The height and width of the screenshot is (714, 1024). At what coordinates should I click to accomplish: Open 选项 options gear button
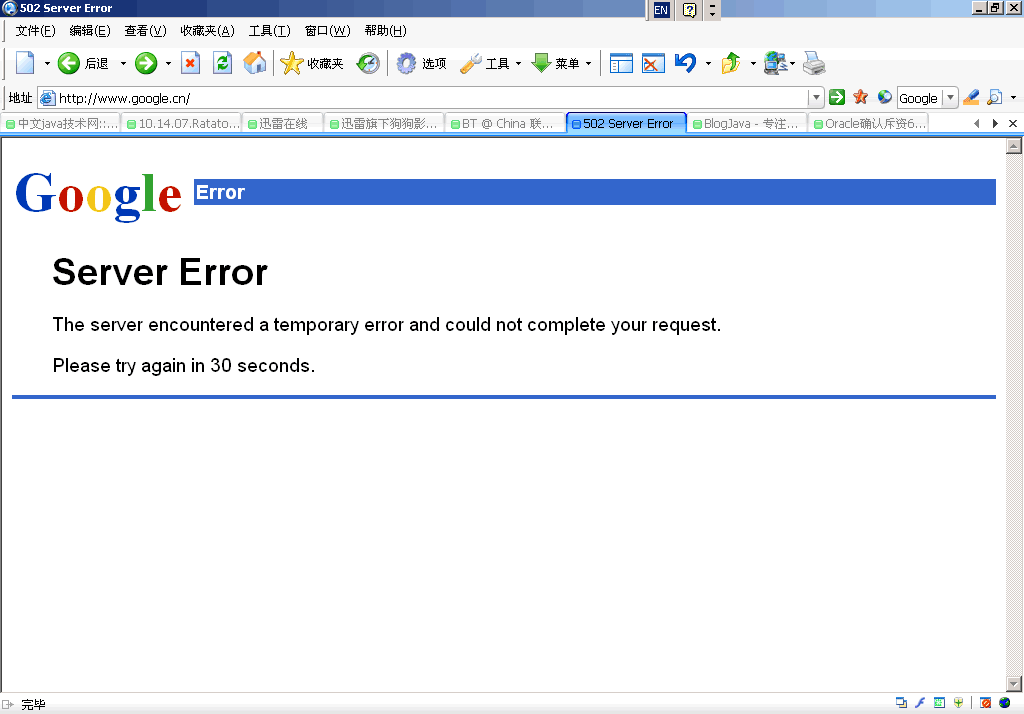click(422, 63)
